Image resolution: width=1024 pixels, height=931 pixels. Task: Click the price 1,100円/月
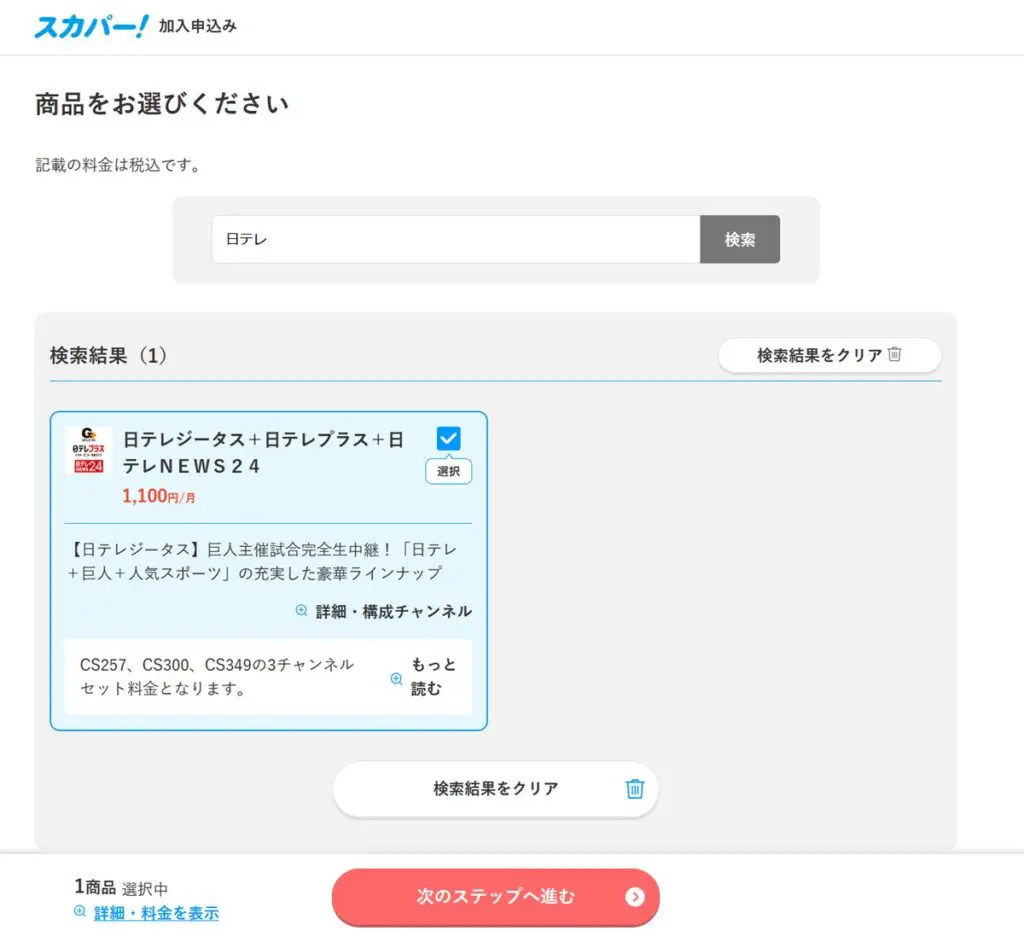159,496
